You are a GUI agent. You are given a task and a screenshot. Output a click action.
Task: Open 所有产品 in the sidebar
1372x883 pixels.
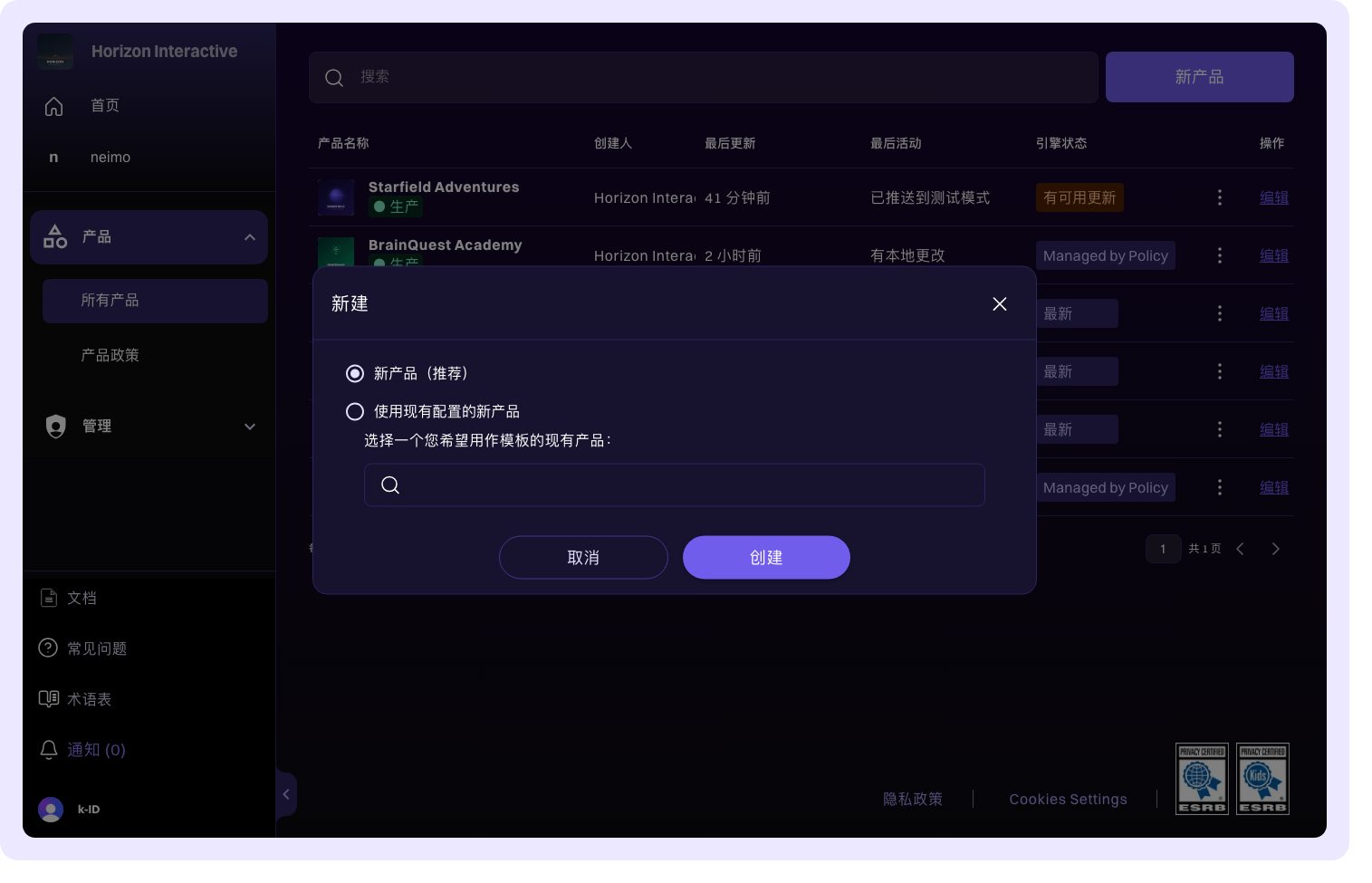pos(155,301)
